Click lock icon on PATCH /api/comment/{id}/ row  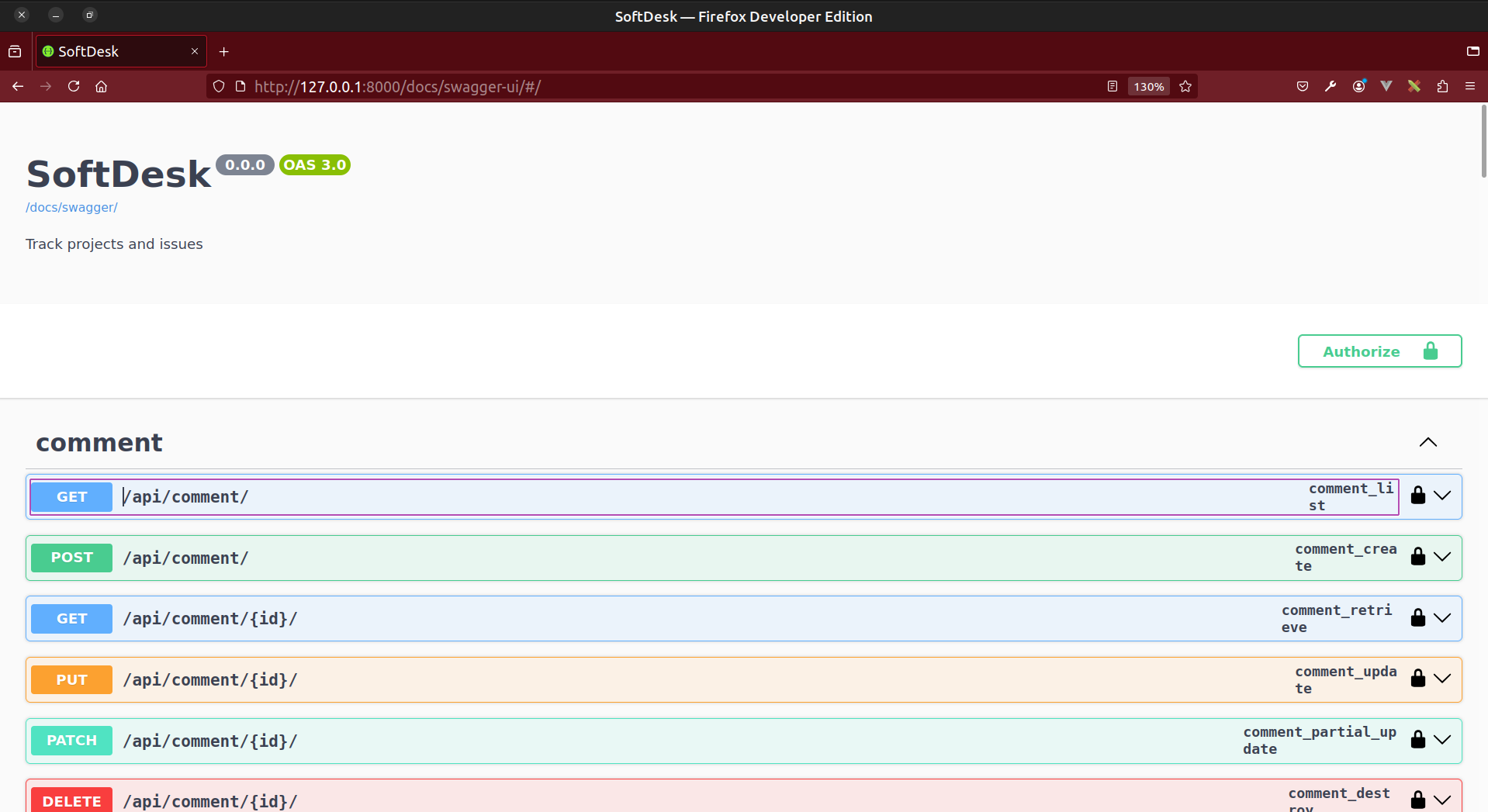pyautogui.click(x=1418, y=740)
